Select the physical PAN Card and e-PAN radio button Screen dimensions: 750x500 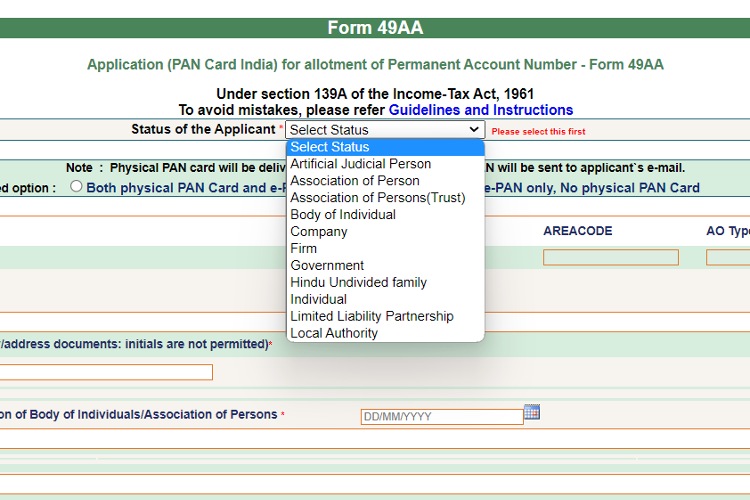click(76, 187)
